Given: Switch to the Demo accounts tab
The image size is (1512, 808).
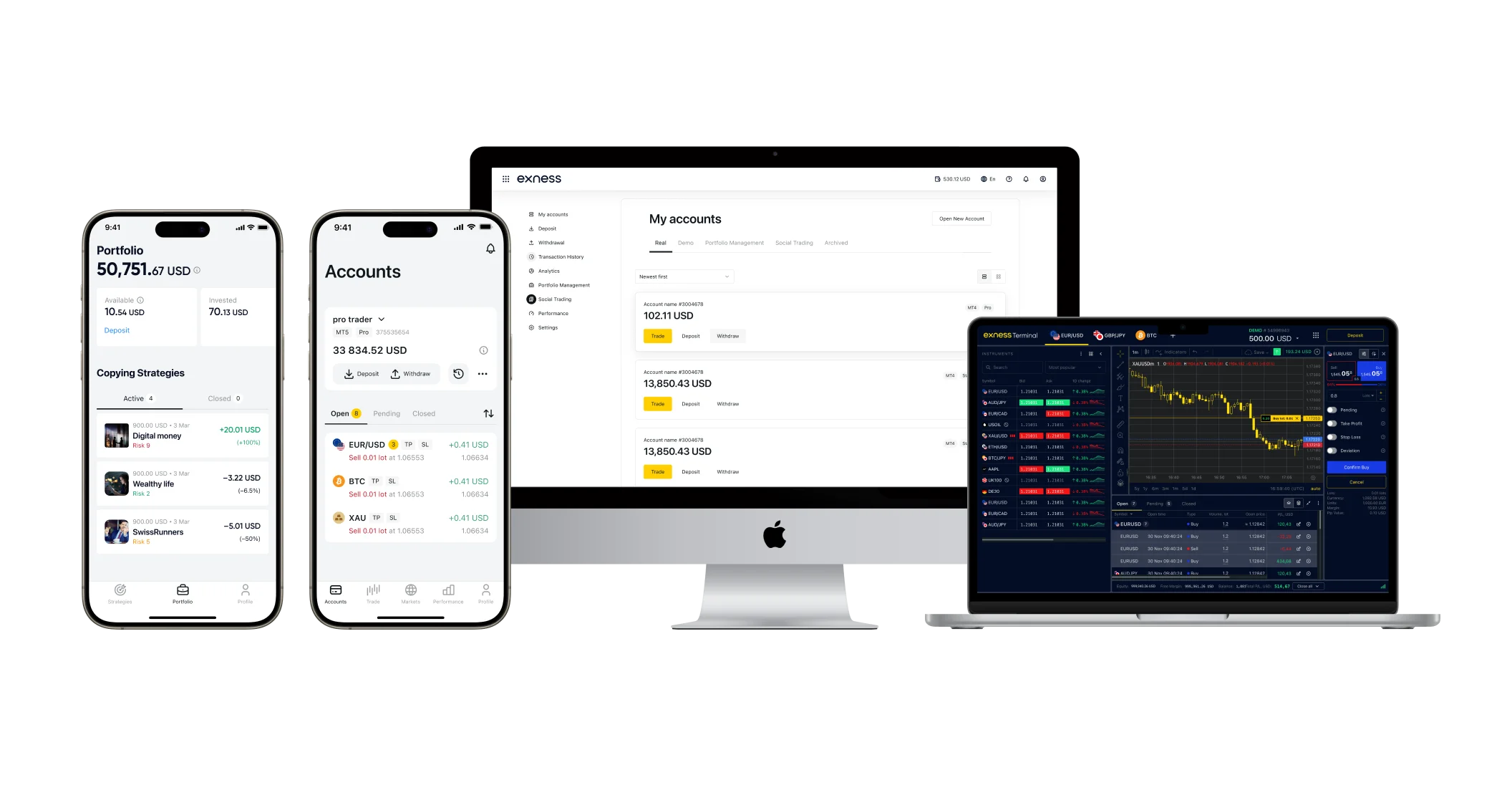Looking at the screenshot, I should 684,242.
